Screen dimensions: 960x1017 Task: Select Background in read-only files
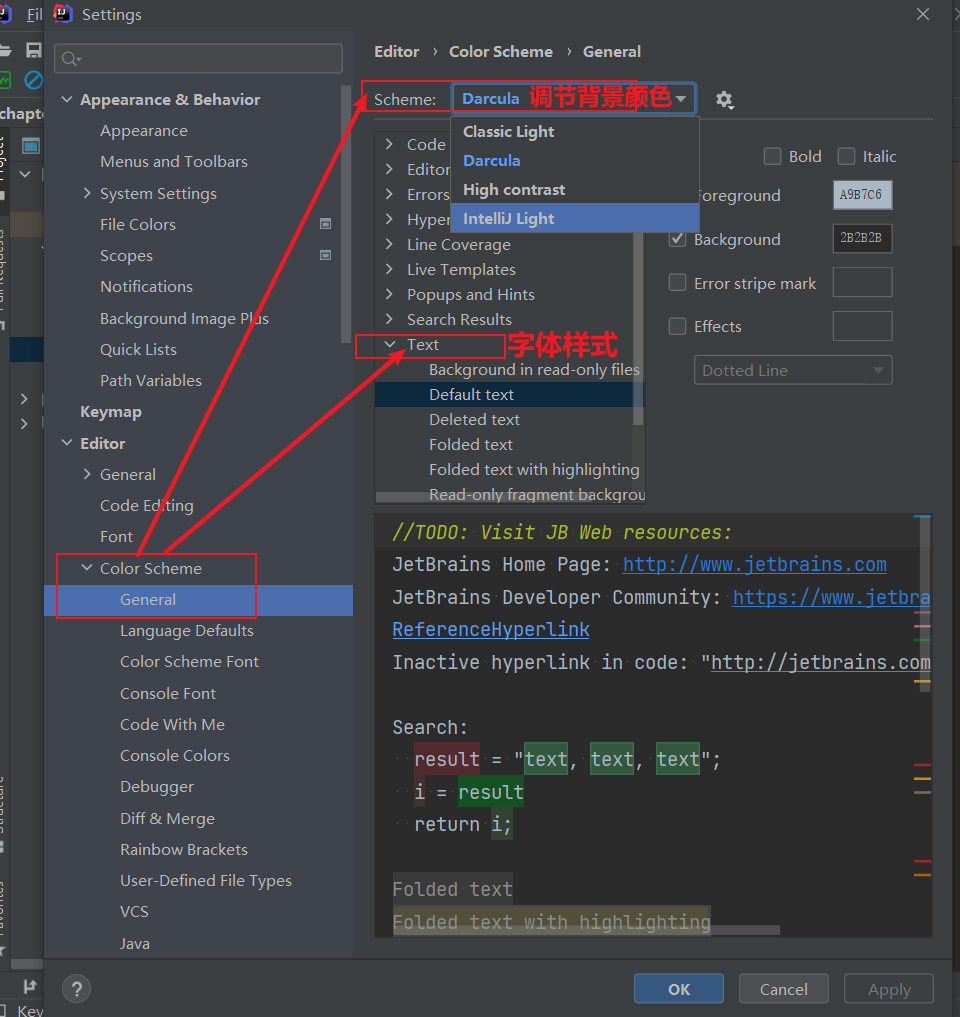tap(534, 370)
